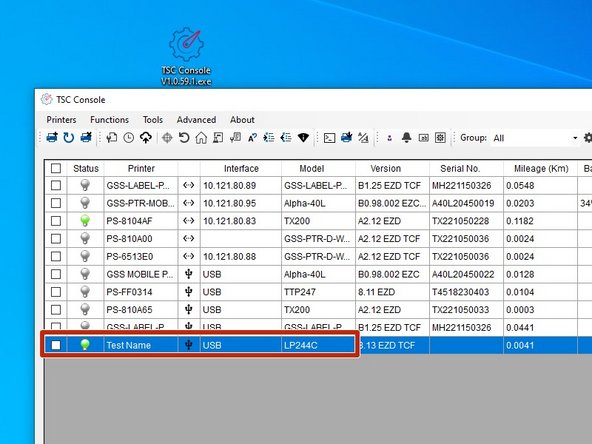Click the LP244C model cell

pos(318,345)
